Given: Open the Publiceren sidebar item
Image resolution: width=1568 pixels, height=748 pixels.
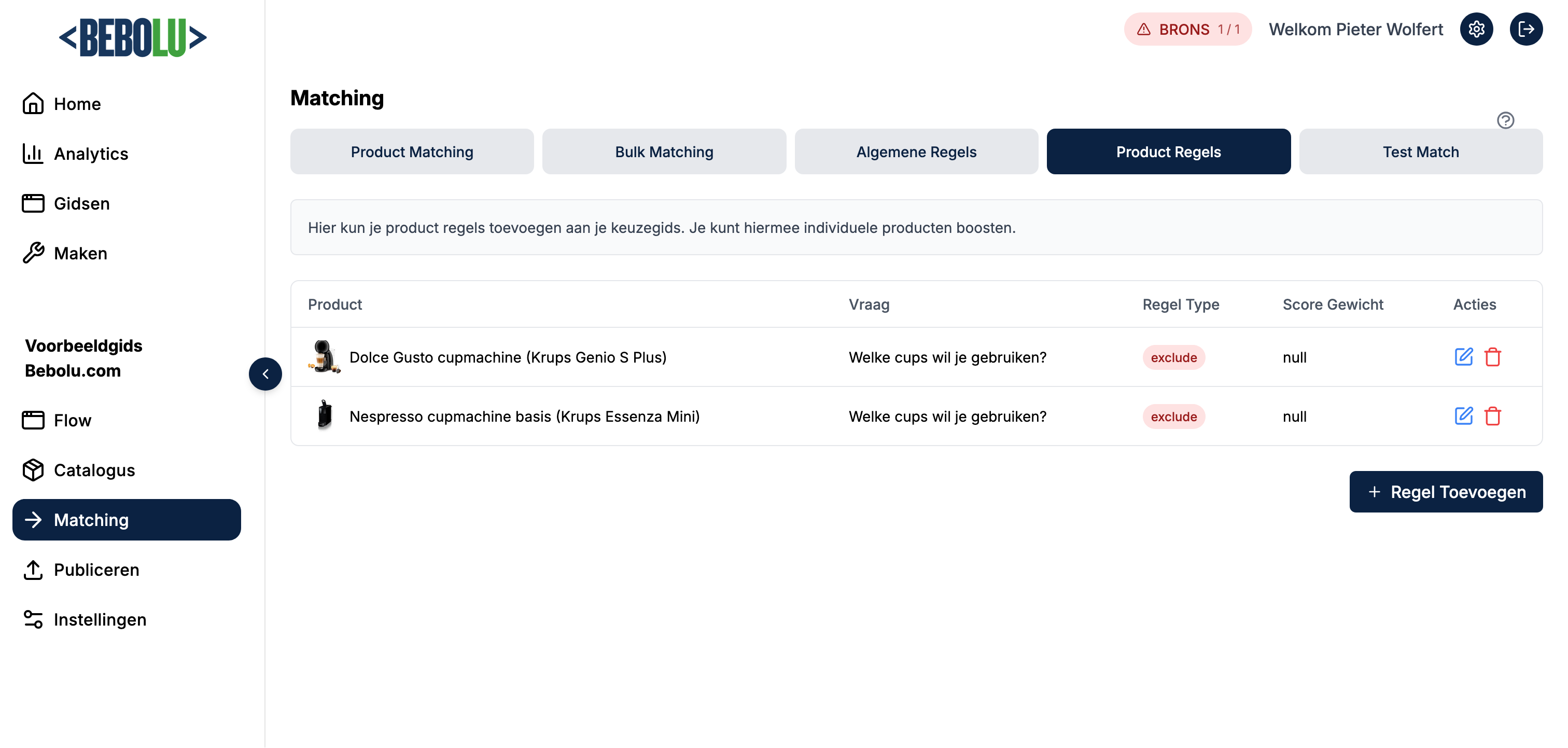Looking at the screenshot, I should coord(96,570).
